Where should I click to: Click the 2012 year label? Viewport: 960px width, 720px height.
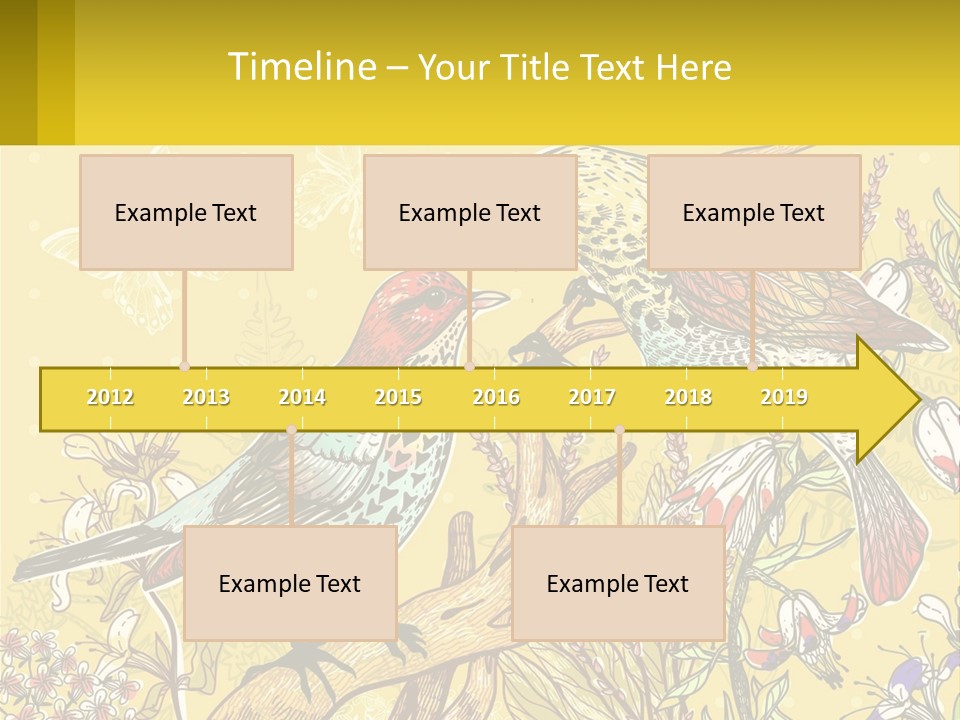110,397
